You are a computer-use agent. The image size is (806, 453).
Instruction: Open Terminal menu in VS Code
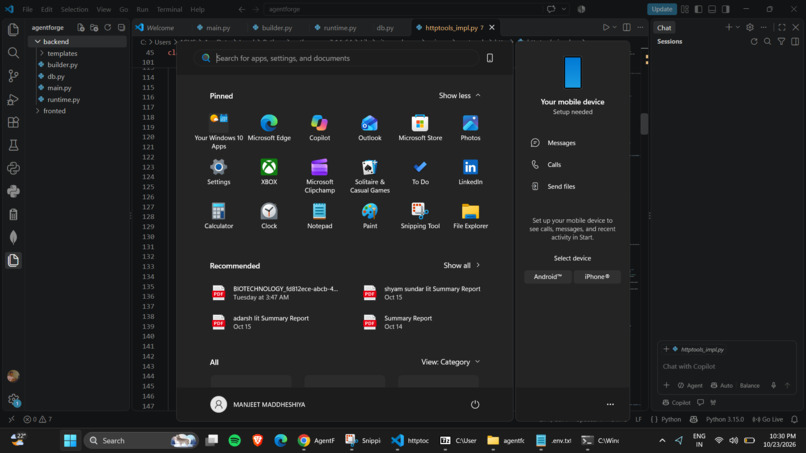pos(169,9)
